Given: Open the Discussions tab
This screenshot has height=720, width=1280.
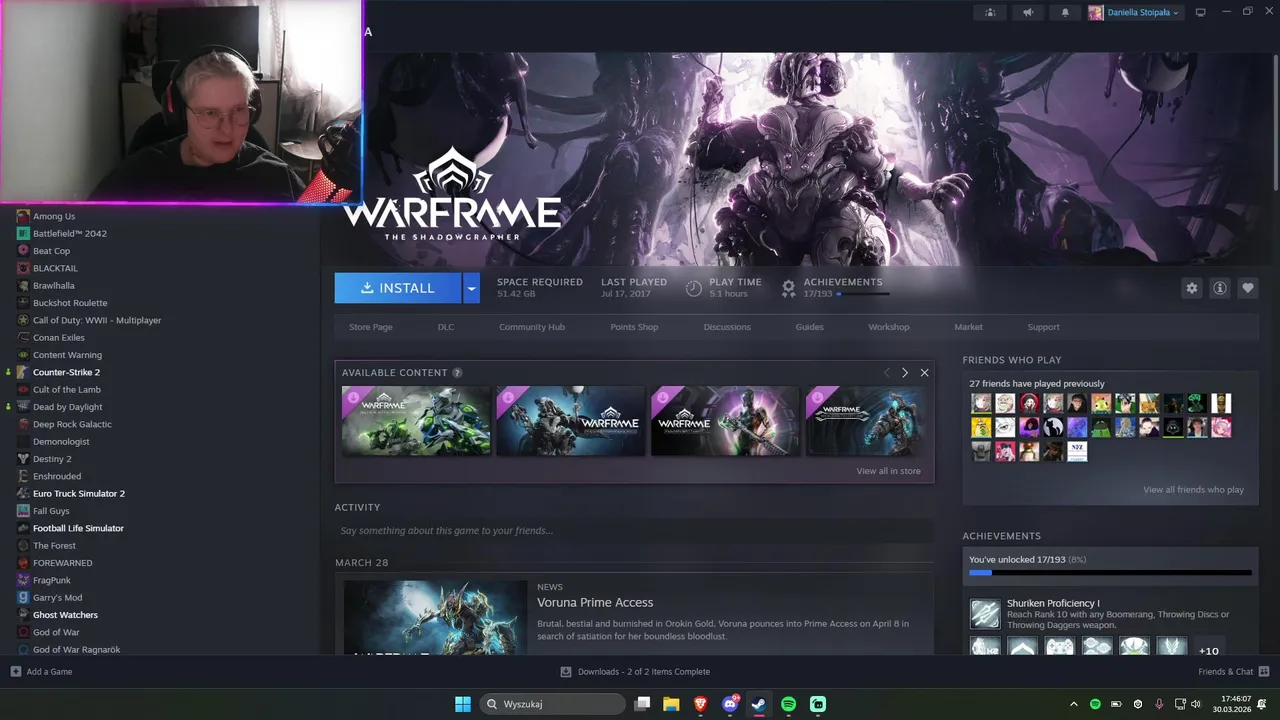Looking at the screenshot, I should [727, 327].
